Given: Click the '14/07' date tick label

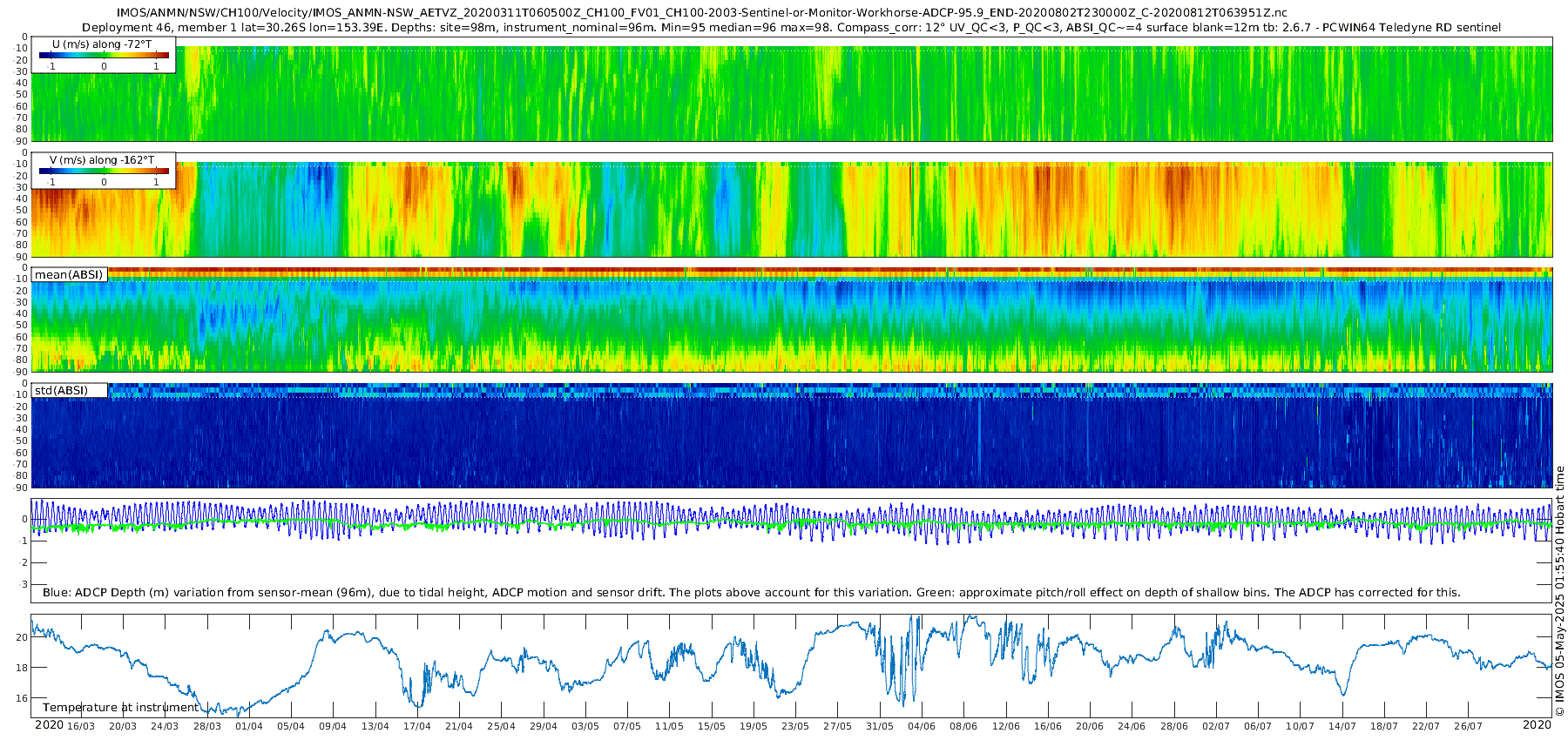Looking at the screenshot, I should click(x=1342, y=726).
